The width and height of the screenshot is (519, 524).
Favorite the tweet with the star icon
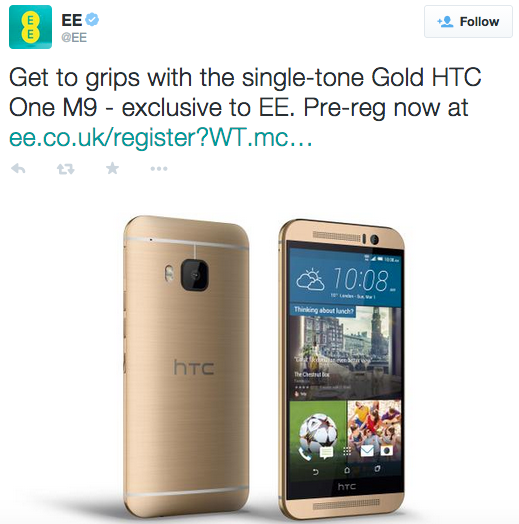(x=112, y=168)
